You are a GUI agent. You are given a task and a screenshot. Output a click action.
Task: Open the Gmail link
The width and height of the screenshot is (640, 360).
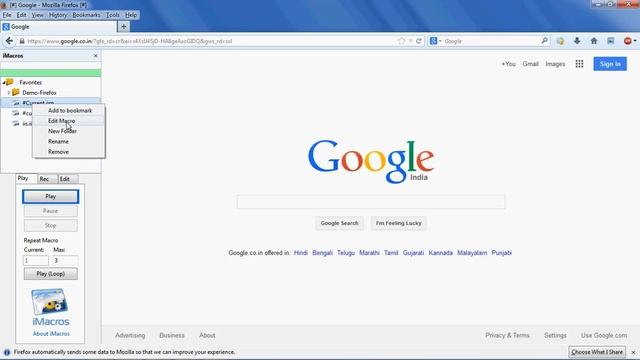(x=531, y=64)
